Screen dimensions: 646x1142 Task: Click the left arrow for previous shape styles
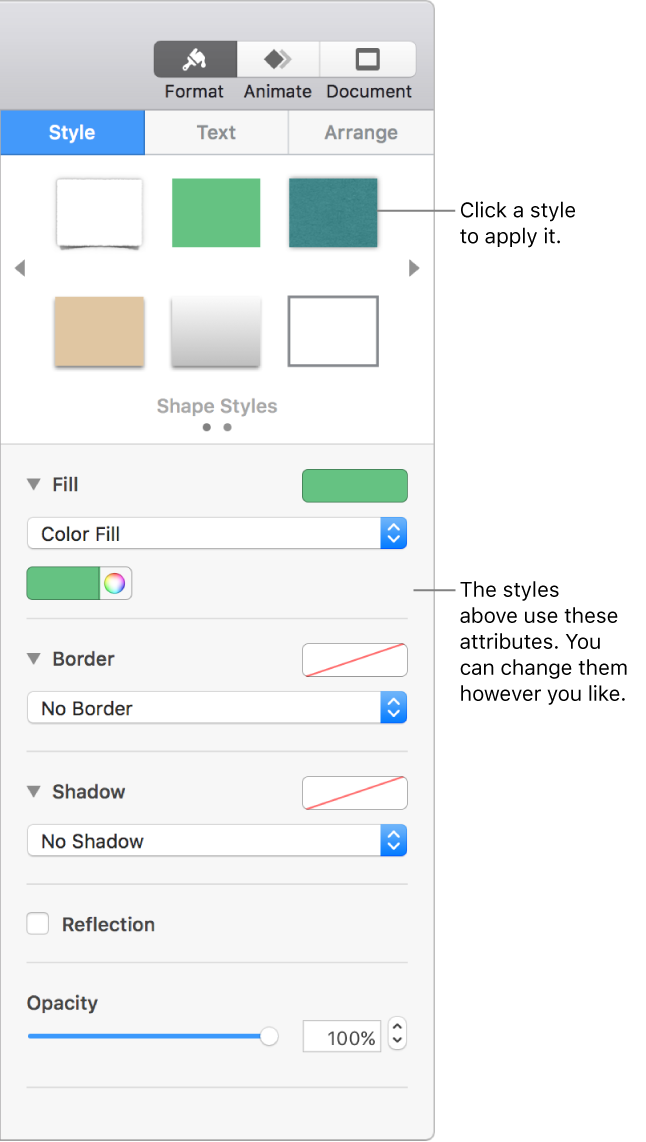[20, 268]
